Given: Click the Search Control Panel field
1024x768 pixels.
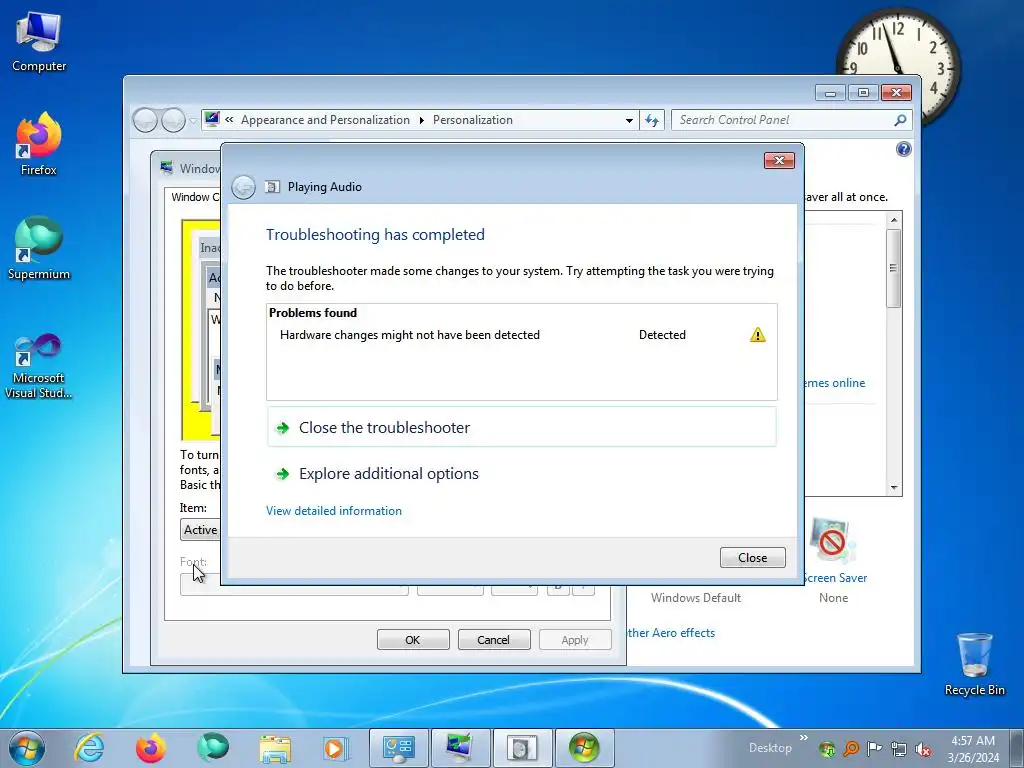Looking at the screenshot, I should [782, 120].
